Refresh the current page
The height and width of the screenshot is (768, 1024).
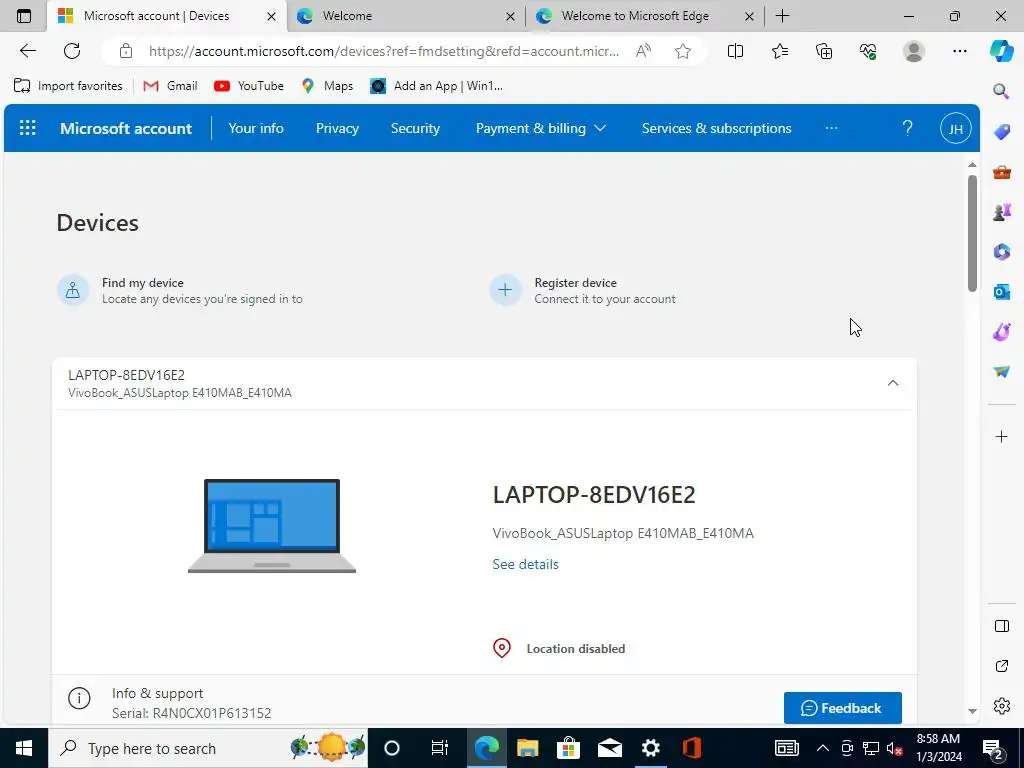[x=72, y=51]
